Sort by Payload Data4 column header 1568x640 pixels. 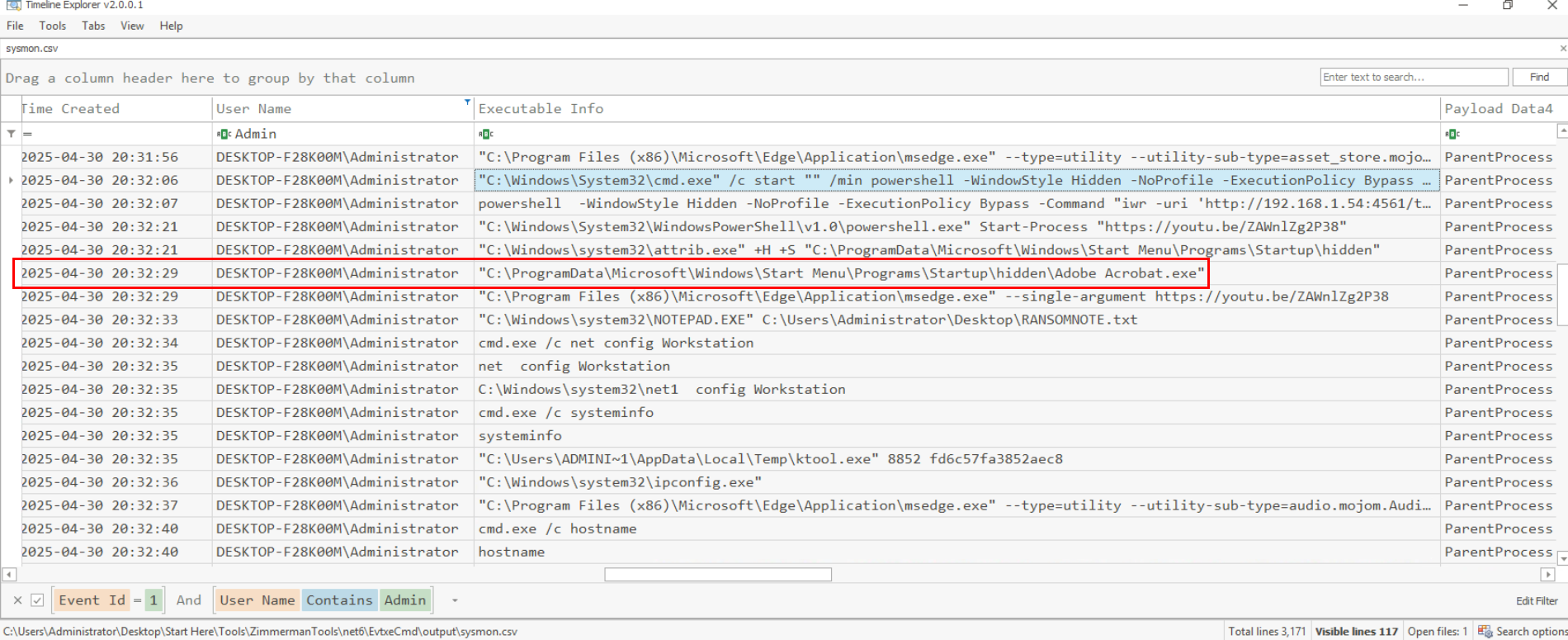coord(1499,109)
